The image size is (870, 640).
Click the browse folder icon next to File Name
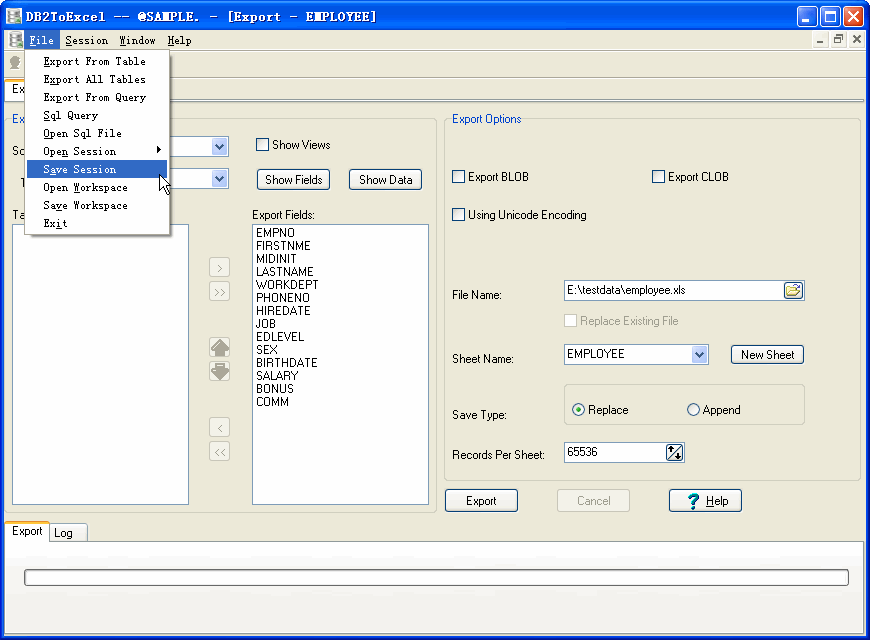point(793,290)
